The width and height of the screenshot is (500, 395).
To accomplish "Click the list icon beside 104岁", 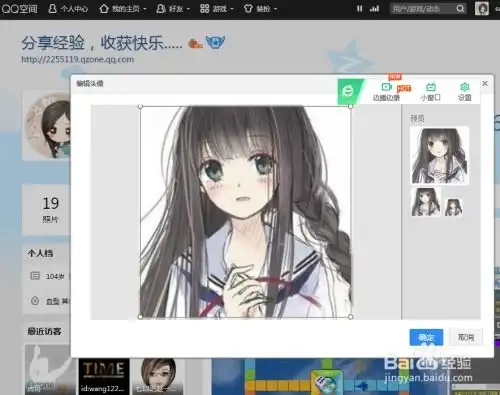I will click(x=35, y=276).
